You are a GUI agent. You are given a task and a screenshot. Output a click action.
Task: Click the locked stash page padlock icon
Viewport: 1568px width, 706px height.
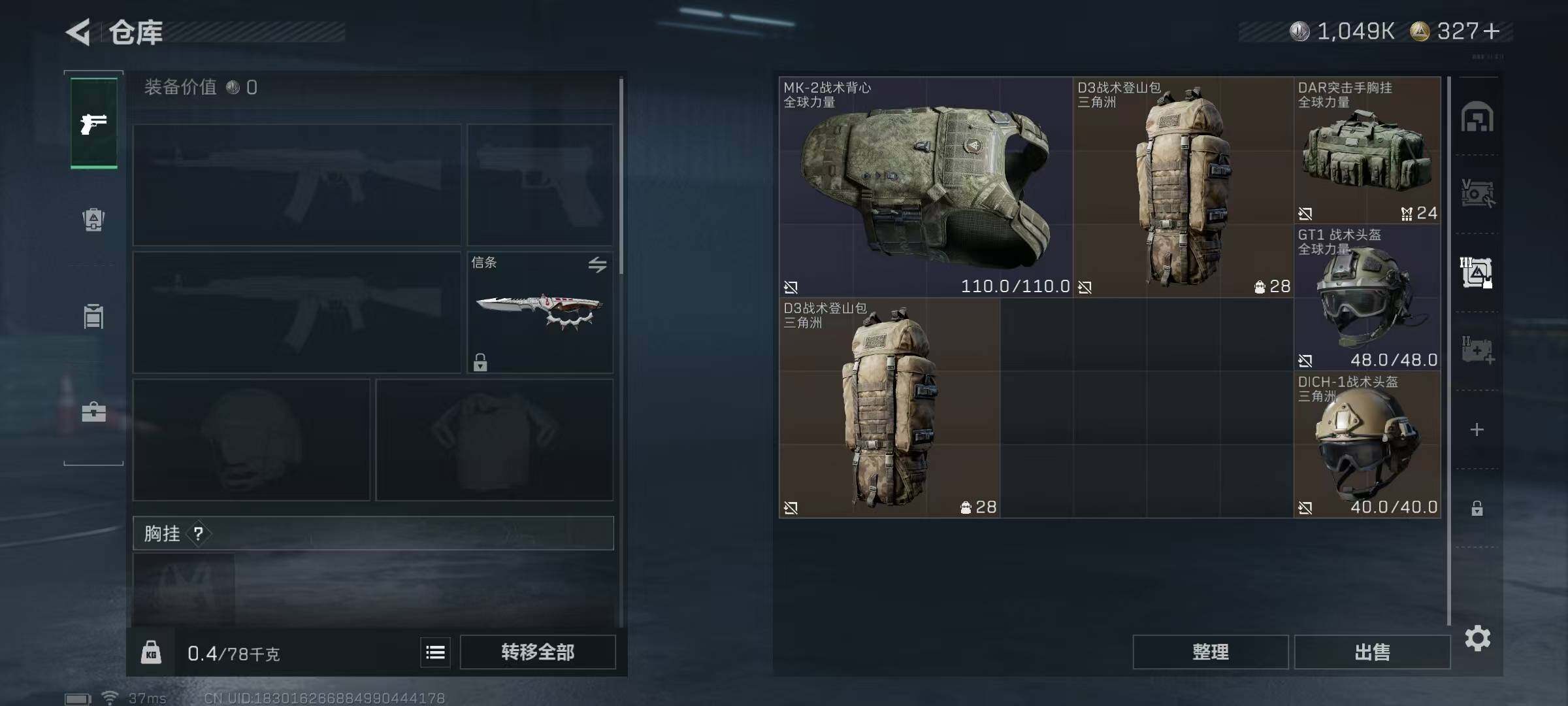tap(1477, 508)
